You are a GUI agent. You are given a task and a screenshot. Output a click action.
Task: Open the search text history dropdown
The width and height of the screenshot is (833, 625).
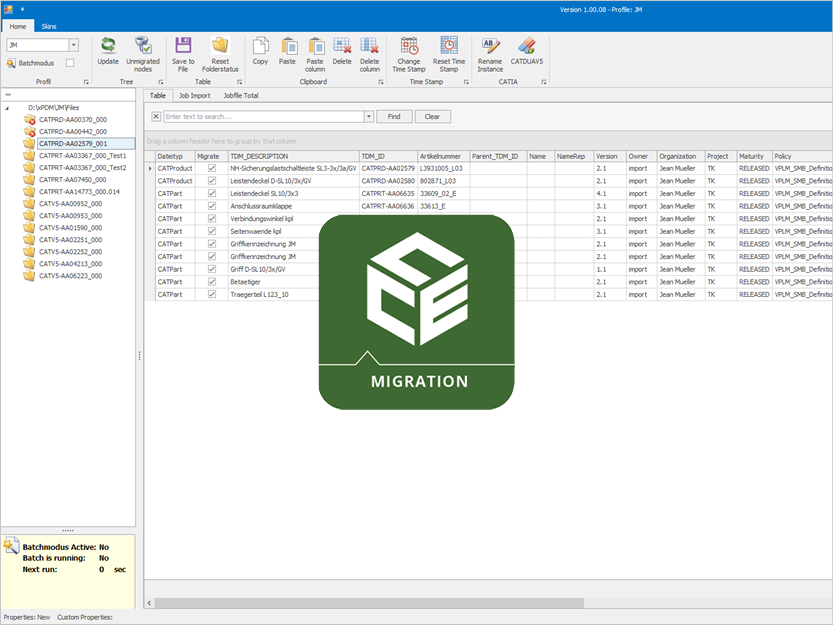click(x=369, y=116)
